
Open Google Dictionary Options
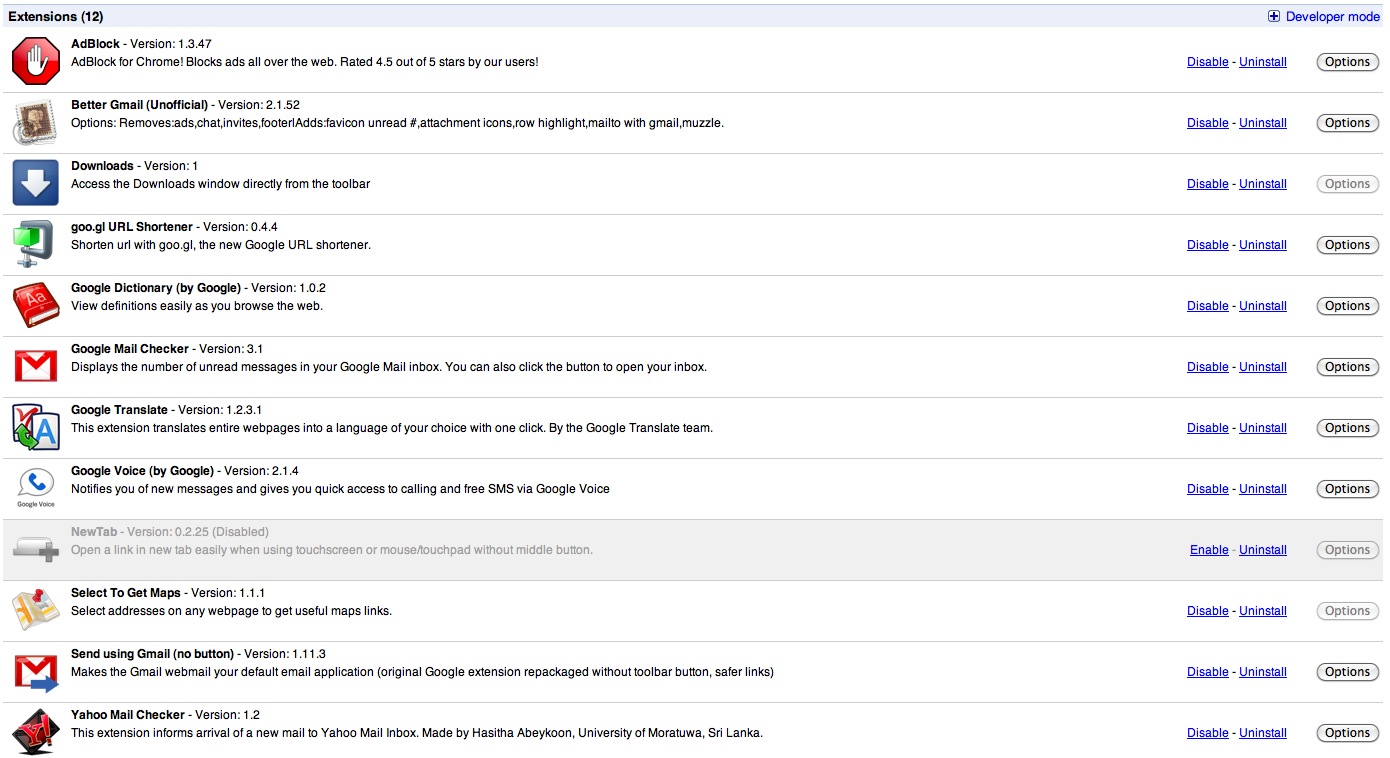tap(1347, 306)
